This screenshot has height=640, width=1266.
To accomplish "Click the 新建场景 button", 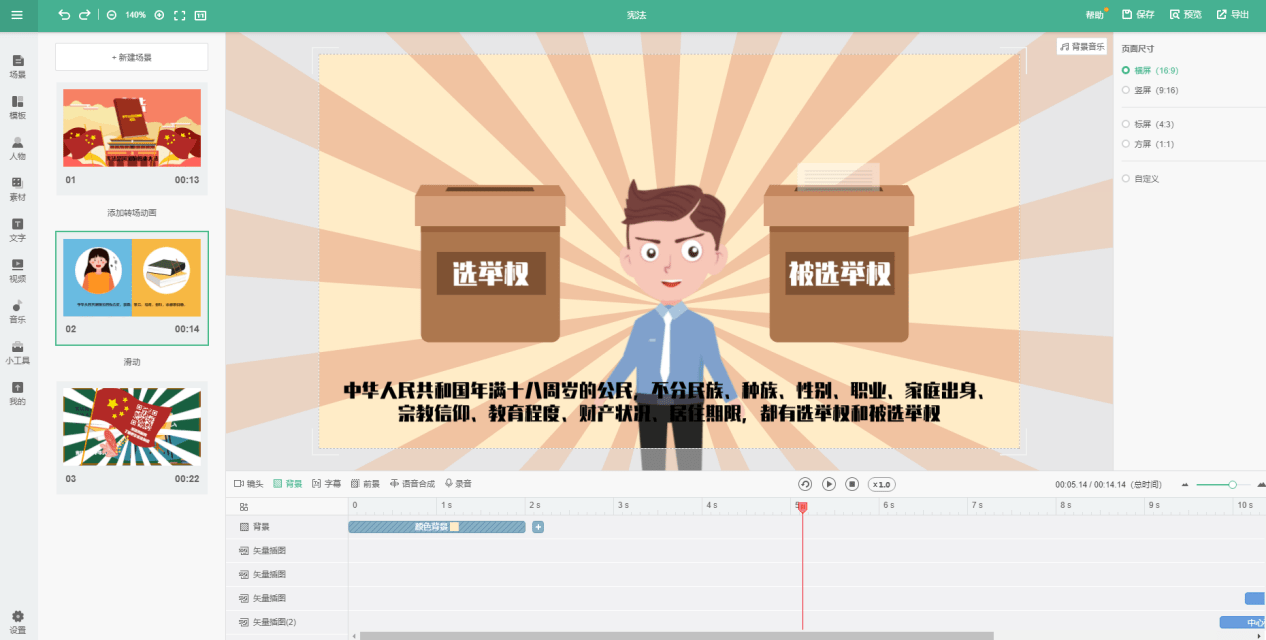I will point(132,57).
